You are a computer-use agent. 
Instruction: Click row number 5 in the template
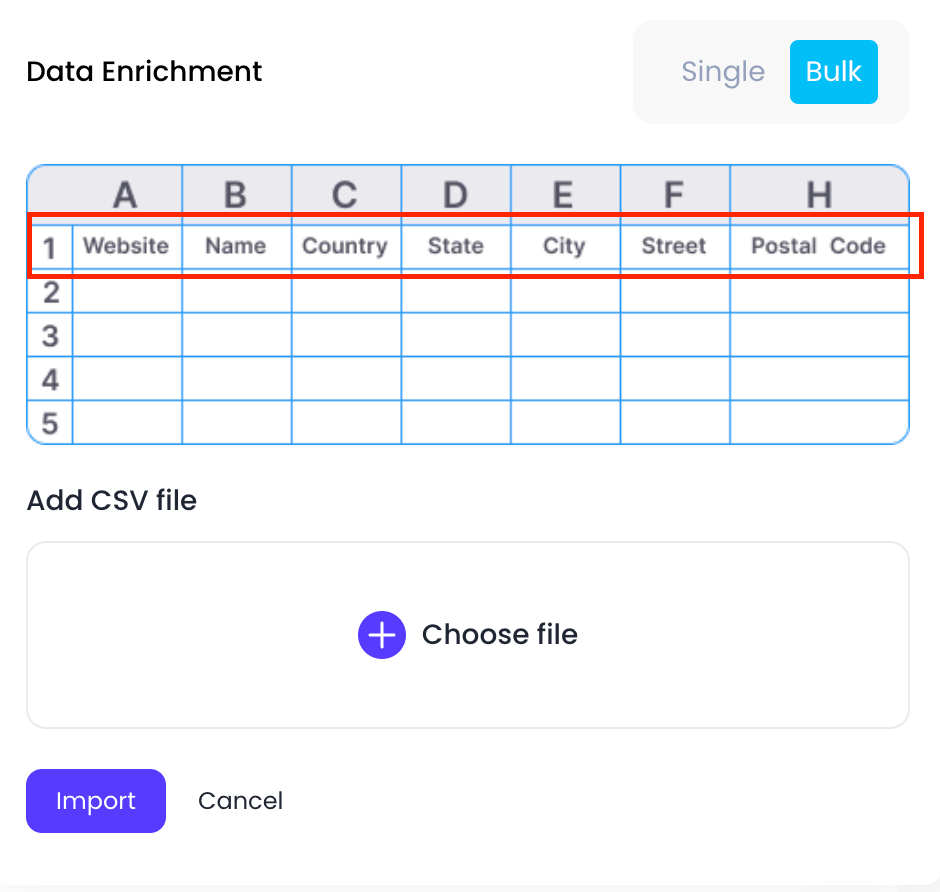click(50, 423)
